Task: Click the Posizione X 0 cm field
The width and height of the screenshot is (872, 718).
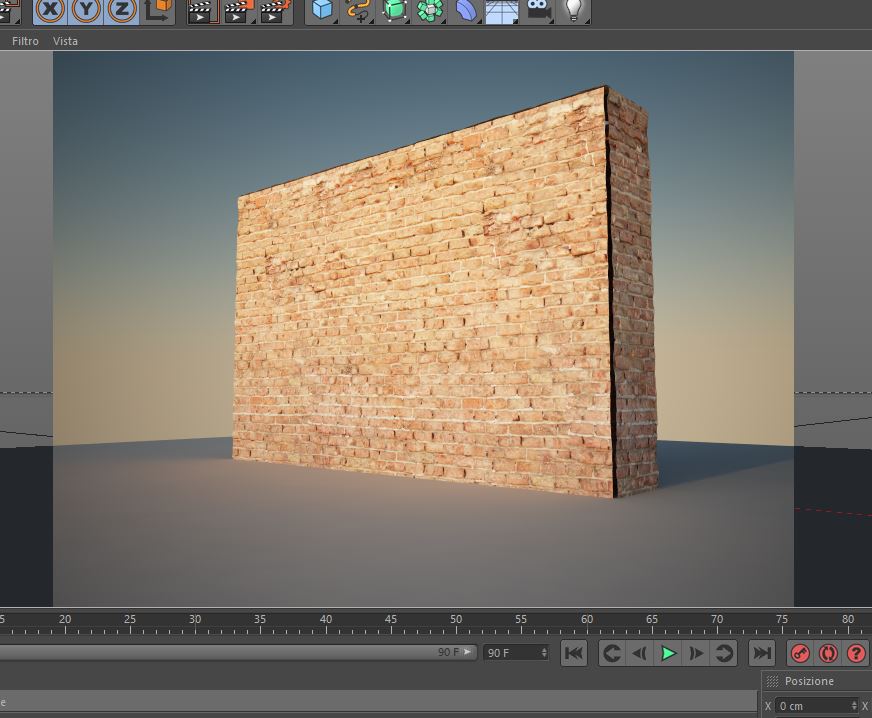Action: pyautogui.click(x=817, y=706)
